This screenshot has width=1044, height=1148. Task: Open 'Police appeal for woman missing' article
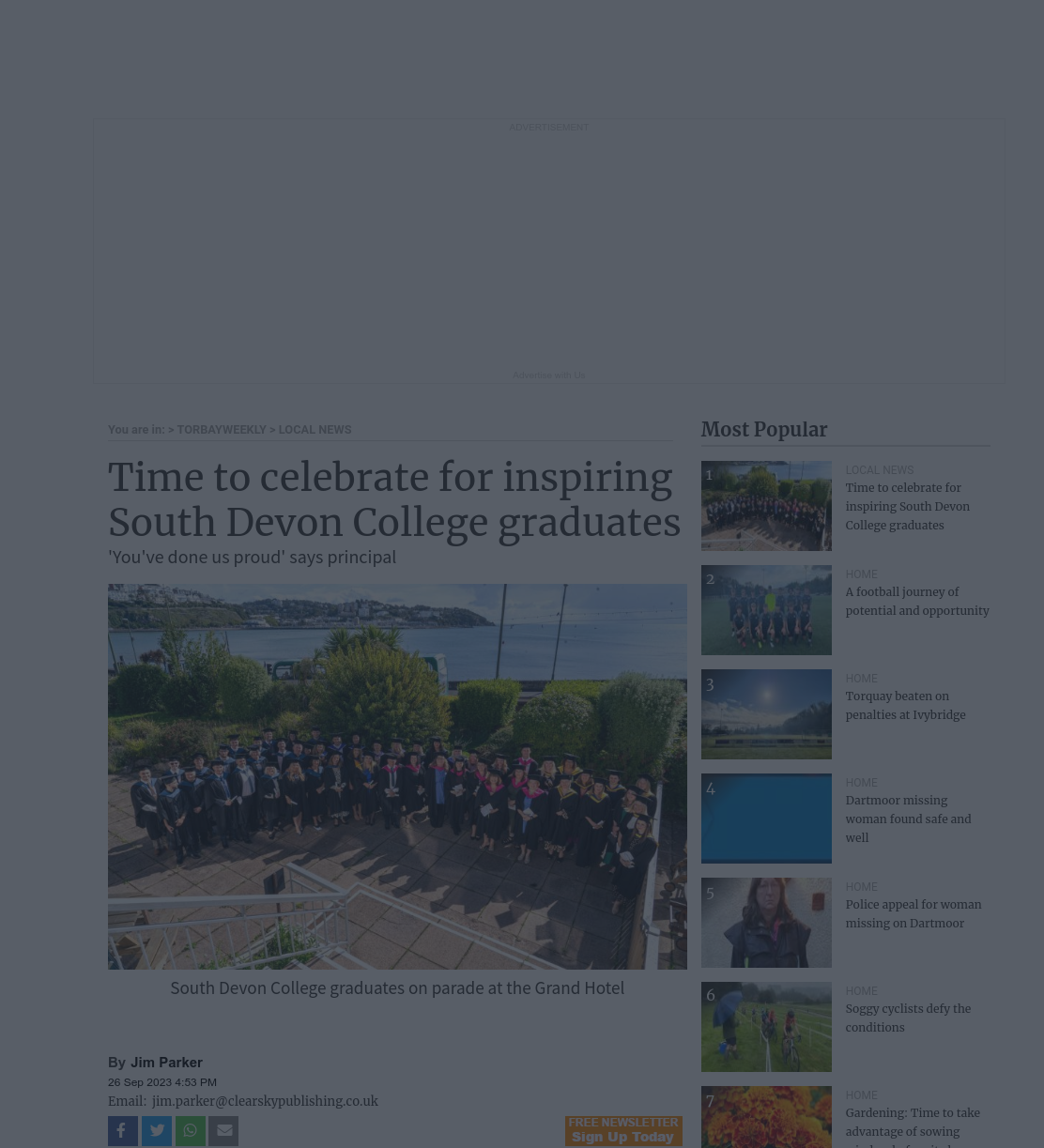[913, 913]
